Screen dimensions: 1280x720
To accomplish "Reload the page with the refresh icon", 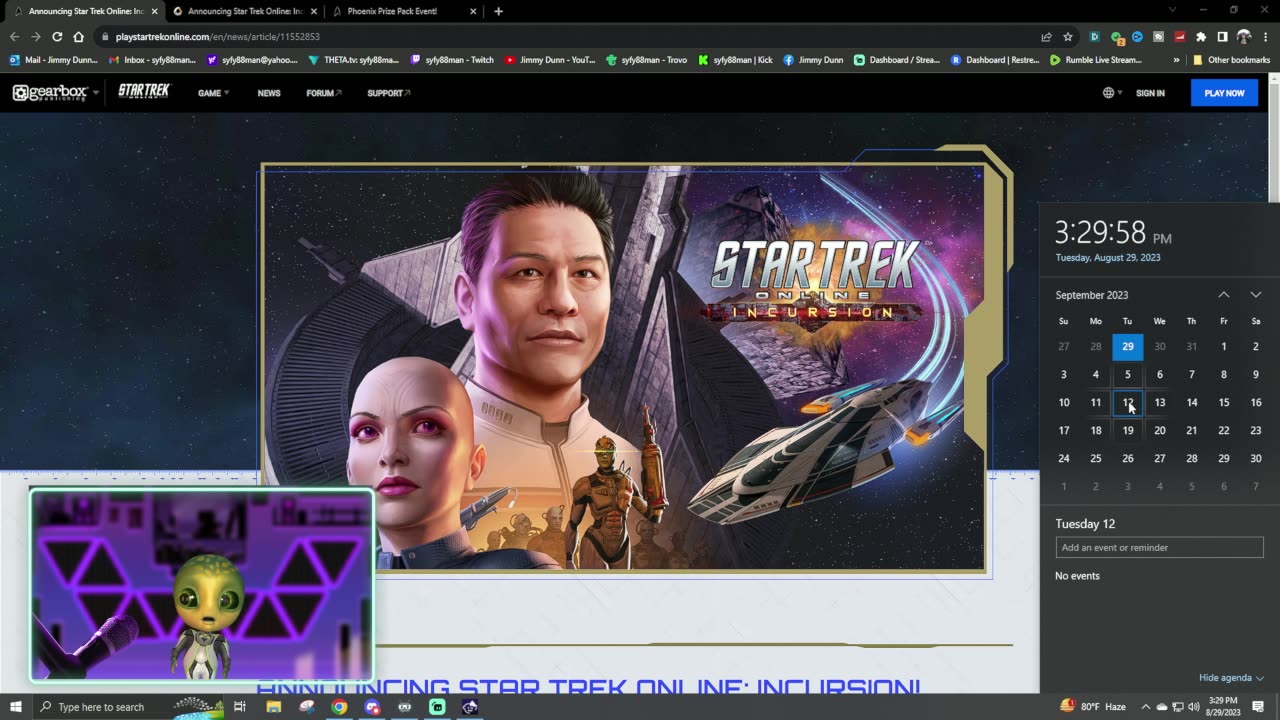I will pyautogui.click(x=57, y=36).
